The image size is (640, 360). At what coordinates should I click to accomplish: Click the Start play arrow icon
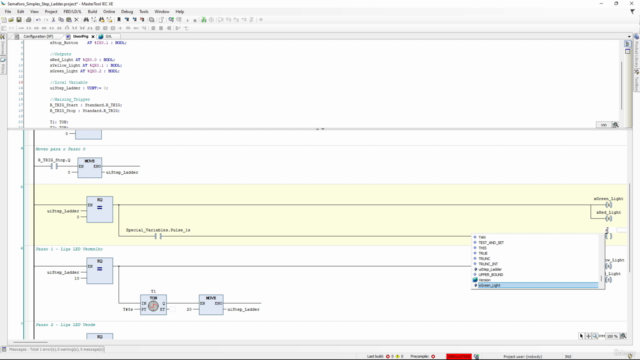[x=187, y=20]
